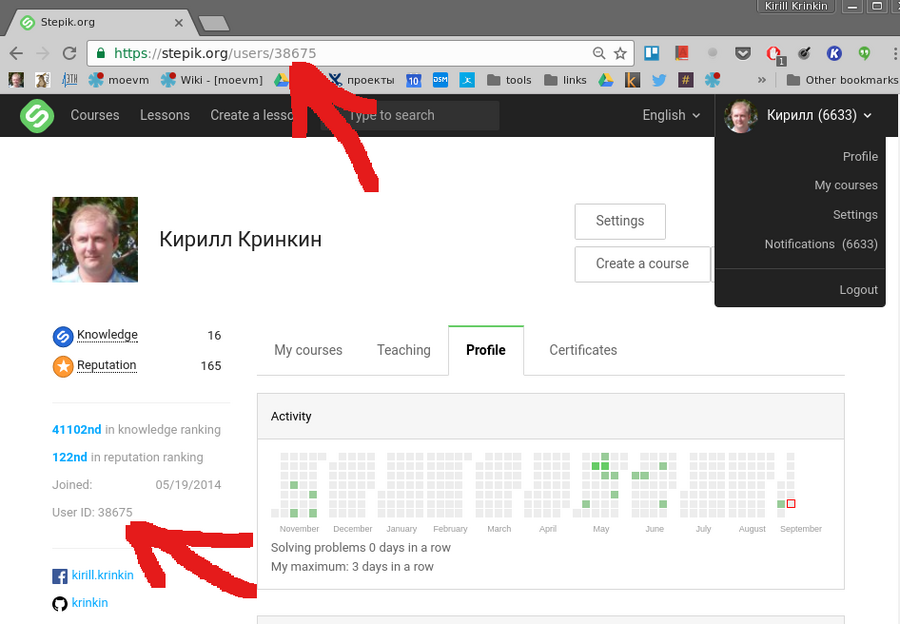Click the Stepik logo icon in navbar

[37, 115]
